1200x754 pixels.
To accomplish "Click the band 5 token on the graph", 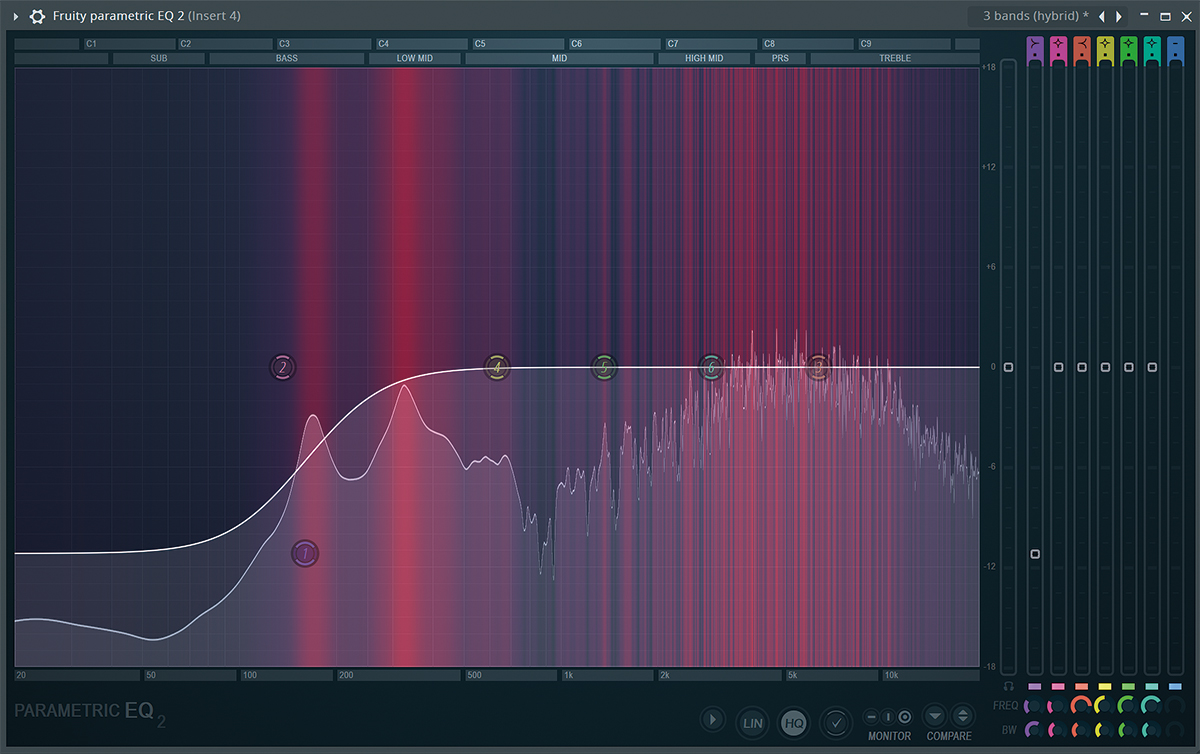I will [604, 368].
